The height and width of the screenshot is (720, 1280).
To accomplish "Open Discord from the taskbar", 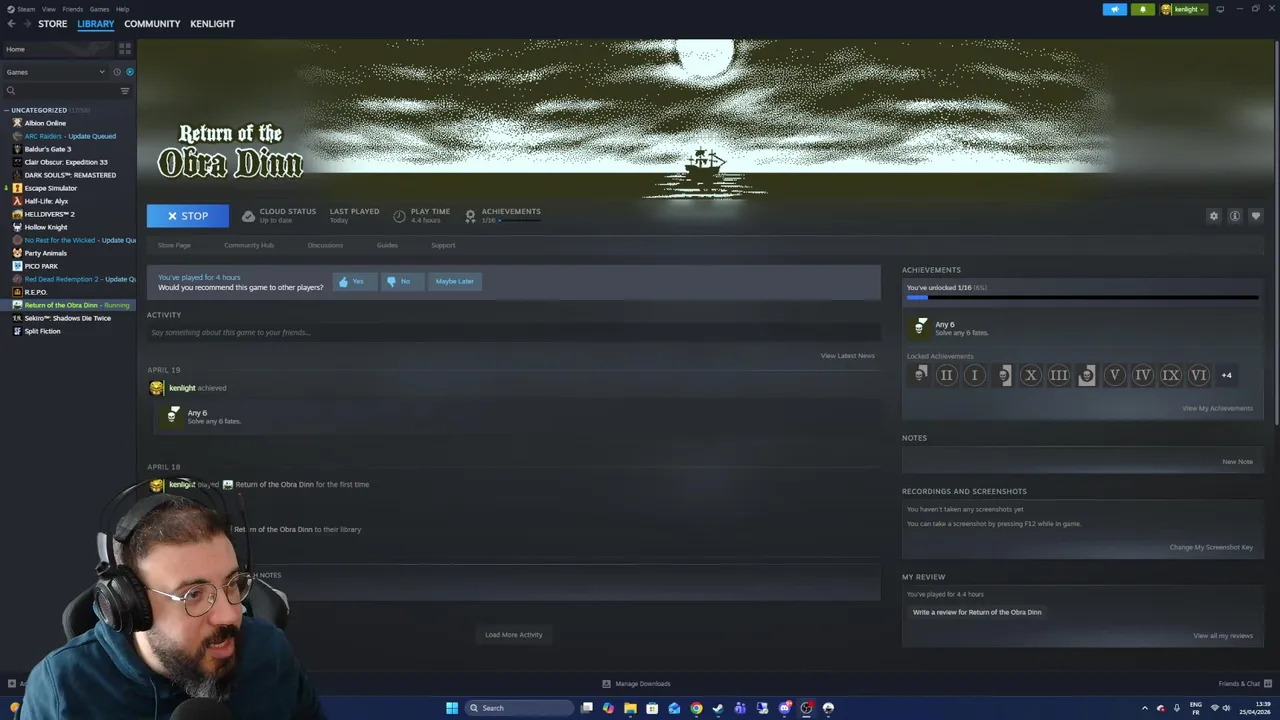I will (784, 708).
